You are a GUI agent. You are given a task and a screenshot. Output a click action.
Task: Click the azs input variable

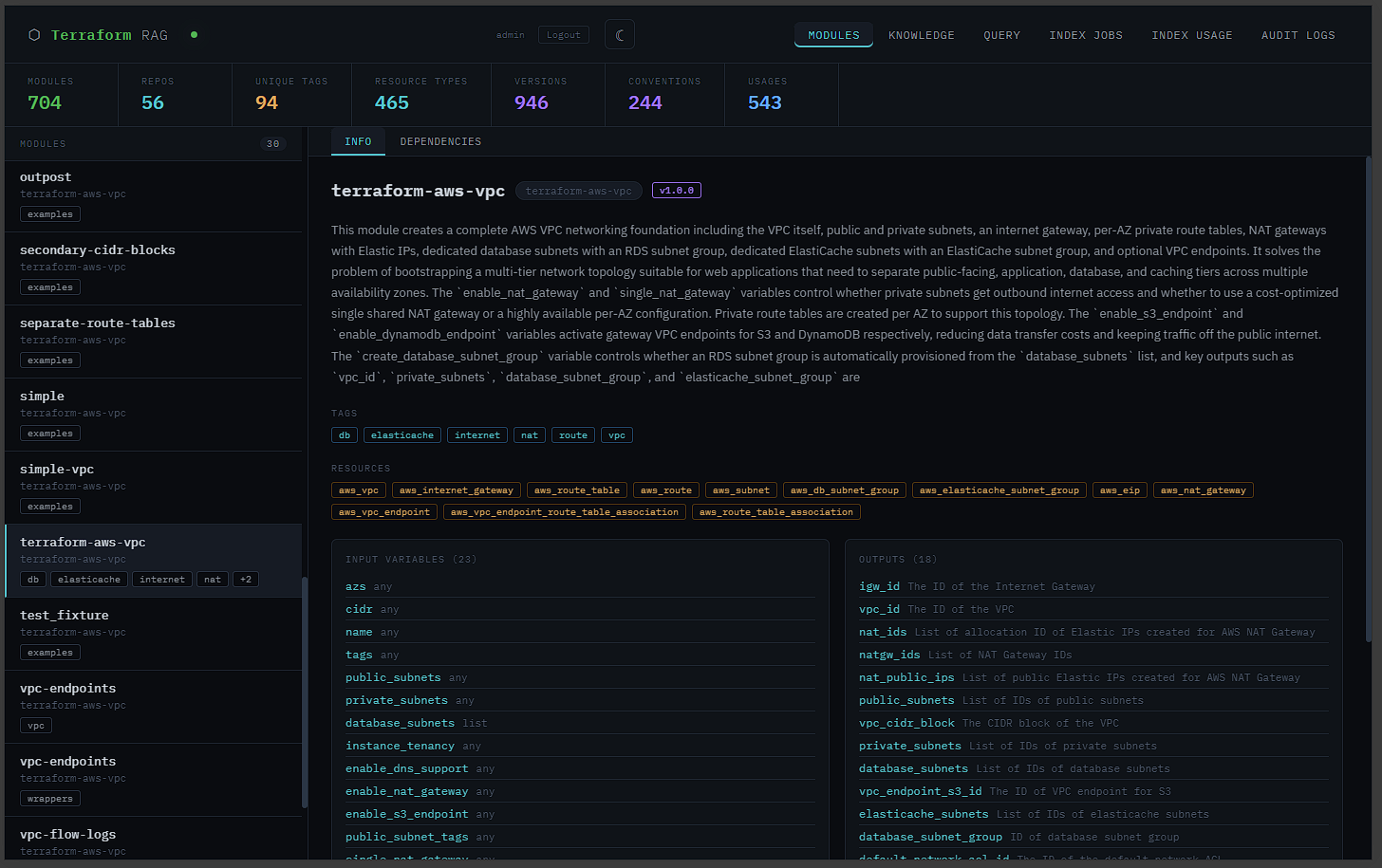580,586
